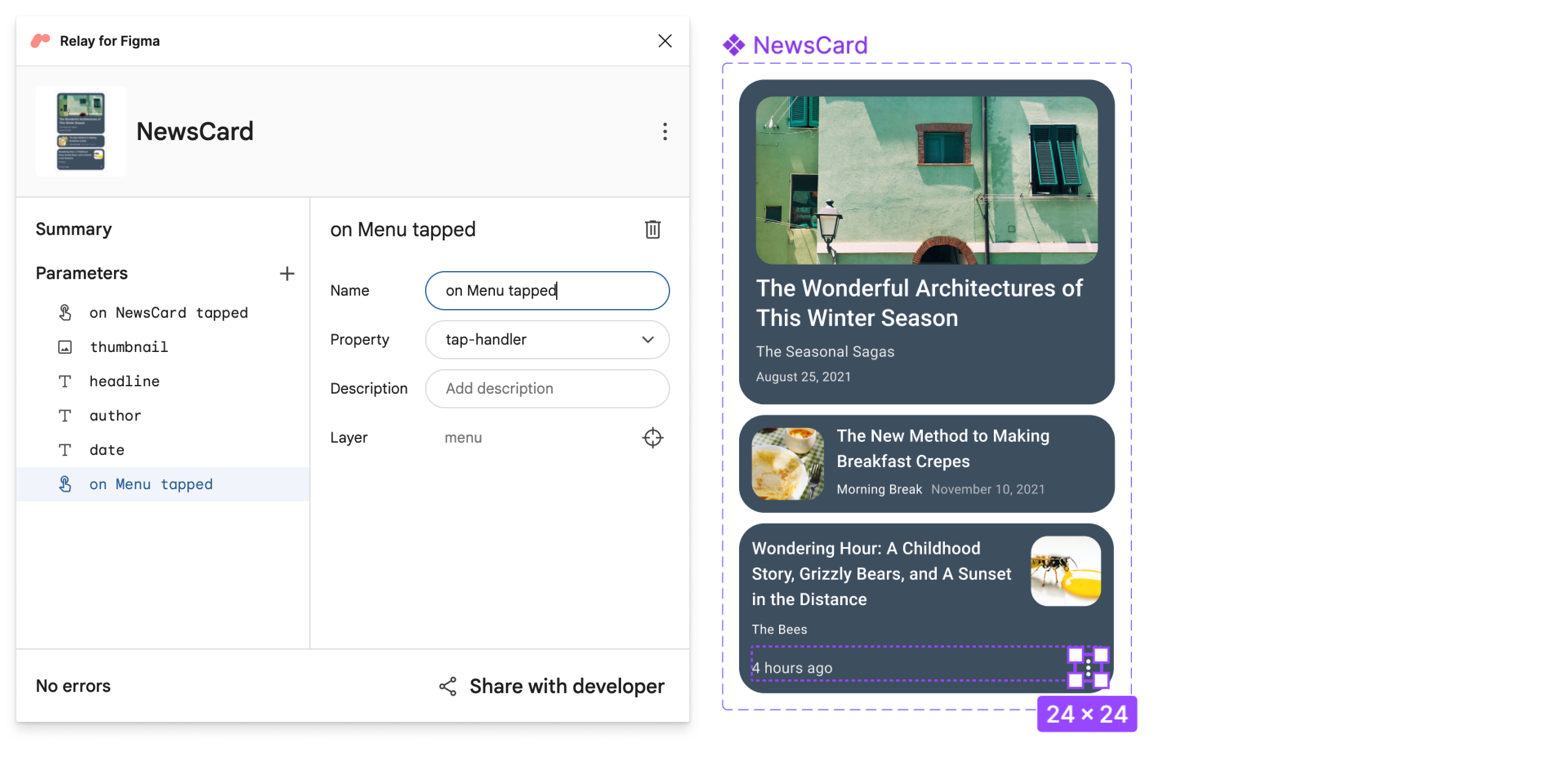Expand the tap-handler property dropdown
The height and width of the screenshot is (757, 1568).
[648, 339]
